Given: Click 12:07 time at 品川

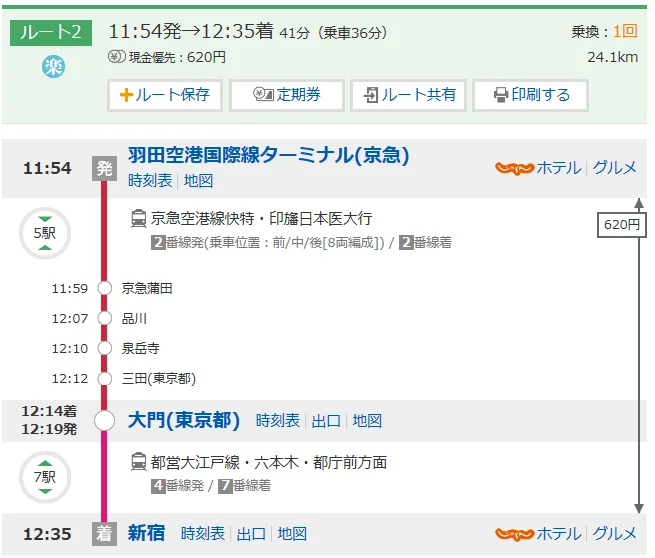Looking at the screenshot, I should 70,319.
